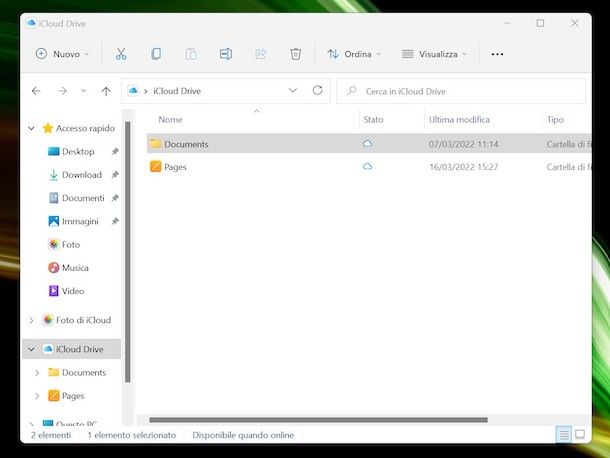Click iCloud icon in address bar
The width and height of the screenshot is (610, 458).
[133, 91]
